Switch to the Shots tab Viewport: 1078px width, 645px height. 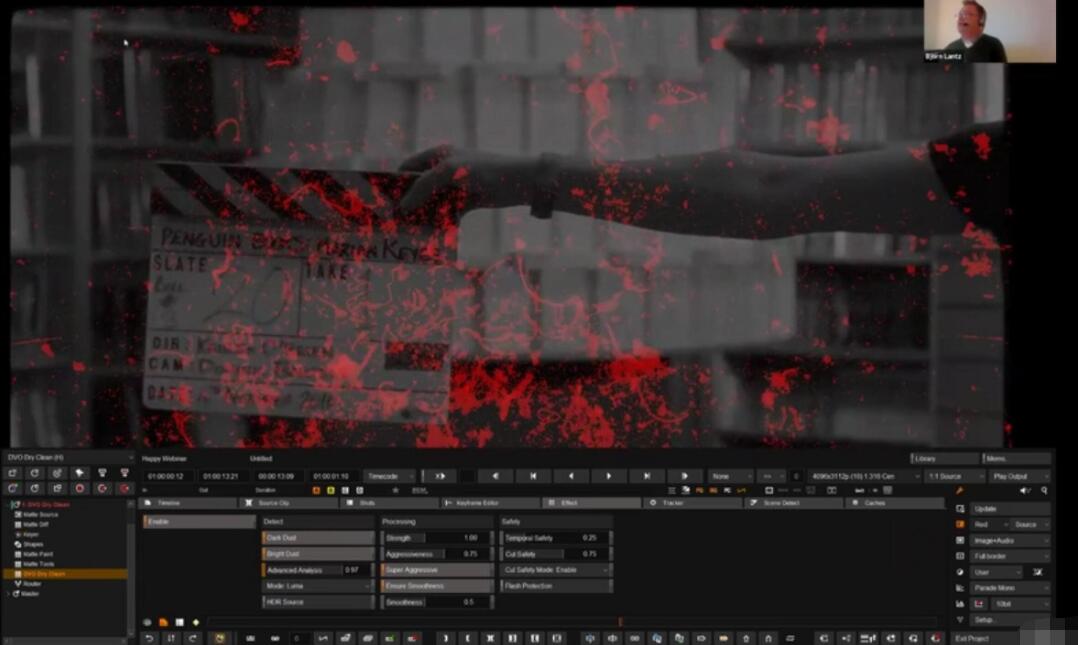pyautogui.click(x=390, y=503)
